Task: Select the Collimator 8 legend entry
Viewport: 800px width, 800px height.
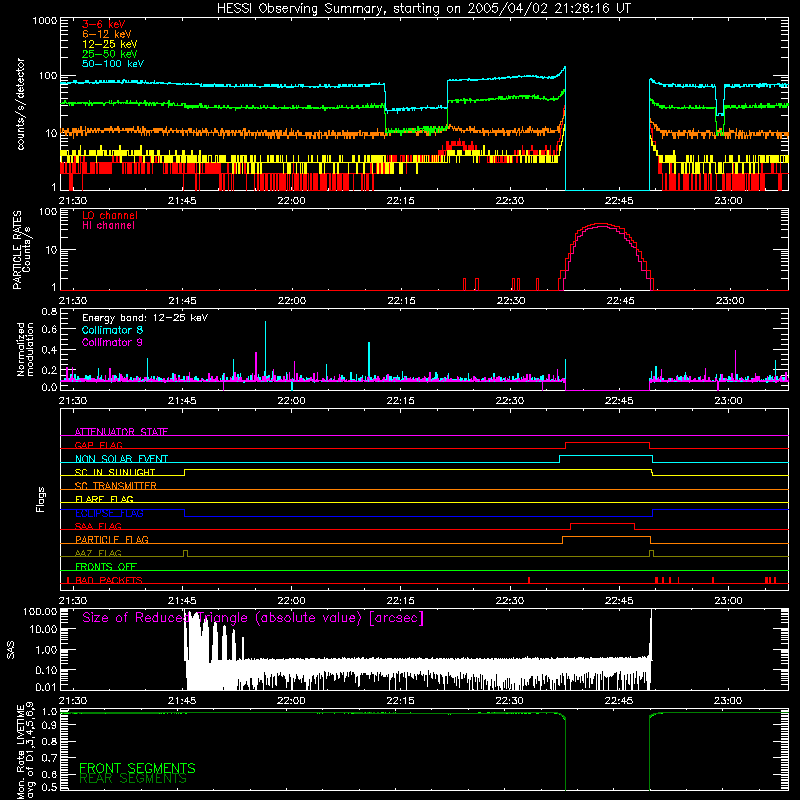Action: [112, 330]
